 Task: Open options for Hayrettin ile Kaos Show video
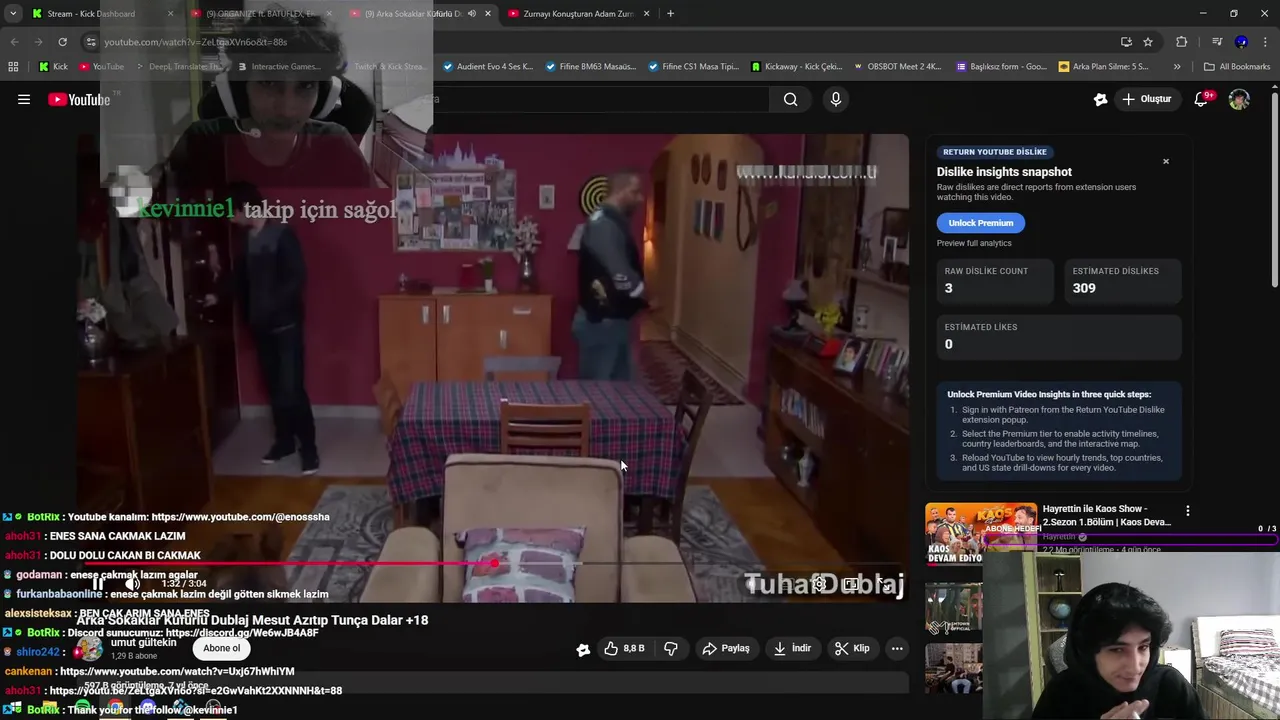click(x=1187, y=511)
